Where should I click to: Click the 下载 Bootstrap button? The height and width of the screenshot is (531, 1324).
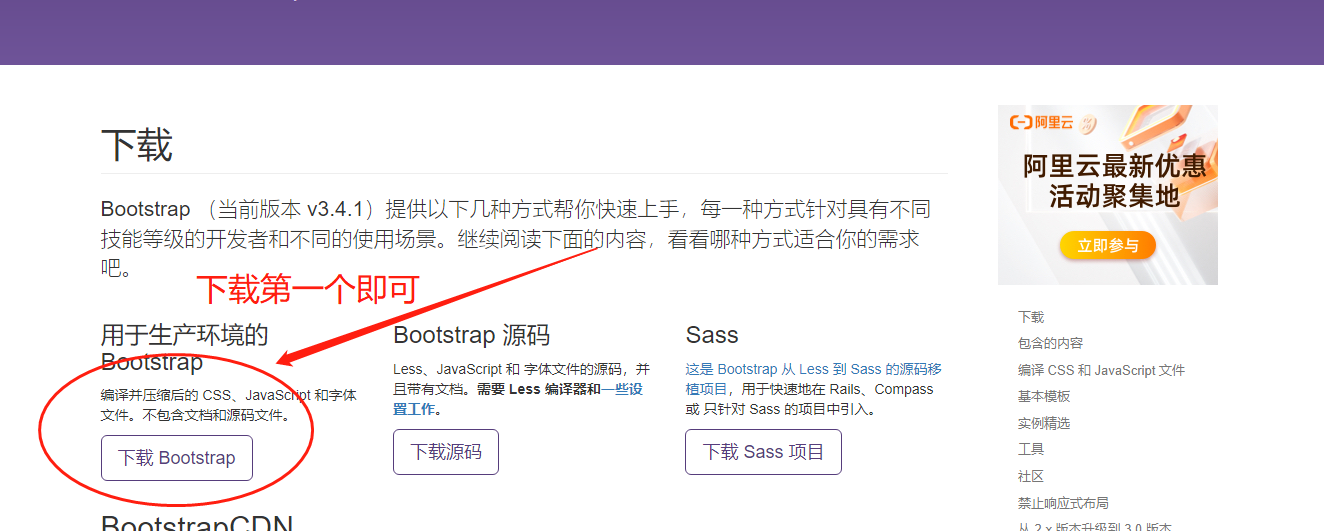tap(177, 458)
